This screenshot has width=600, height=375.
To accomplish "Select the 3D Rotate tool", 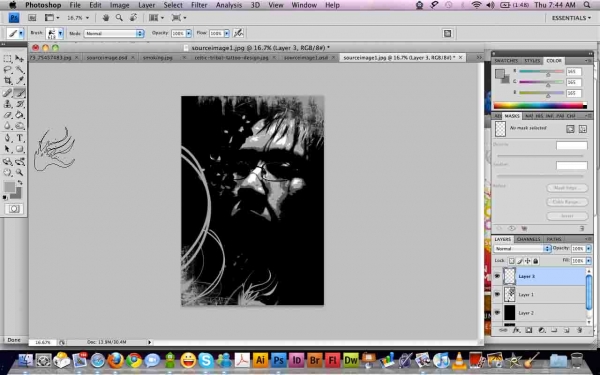I will [x=8, y=161].
